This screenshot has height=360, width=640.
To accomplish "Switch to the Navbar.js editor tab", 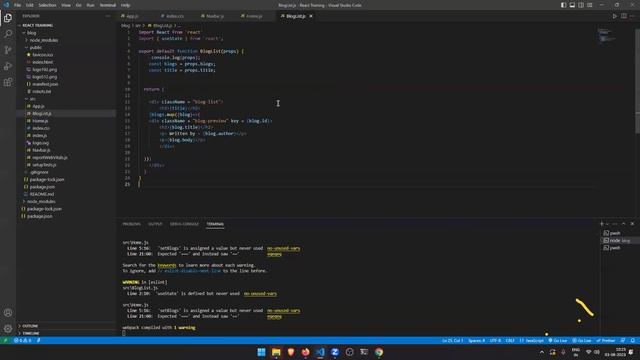I will [214, 16].
